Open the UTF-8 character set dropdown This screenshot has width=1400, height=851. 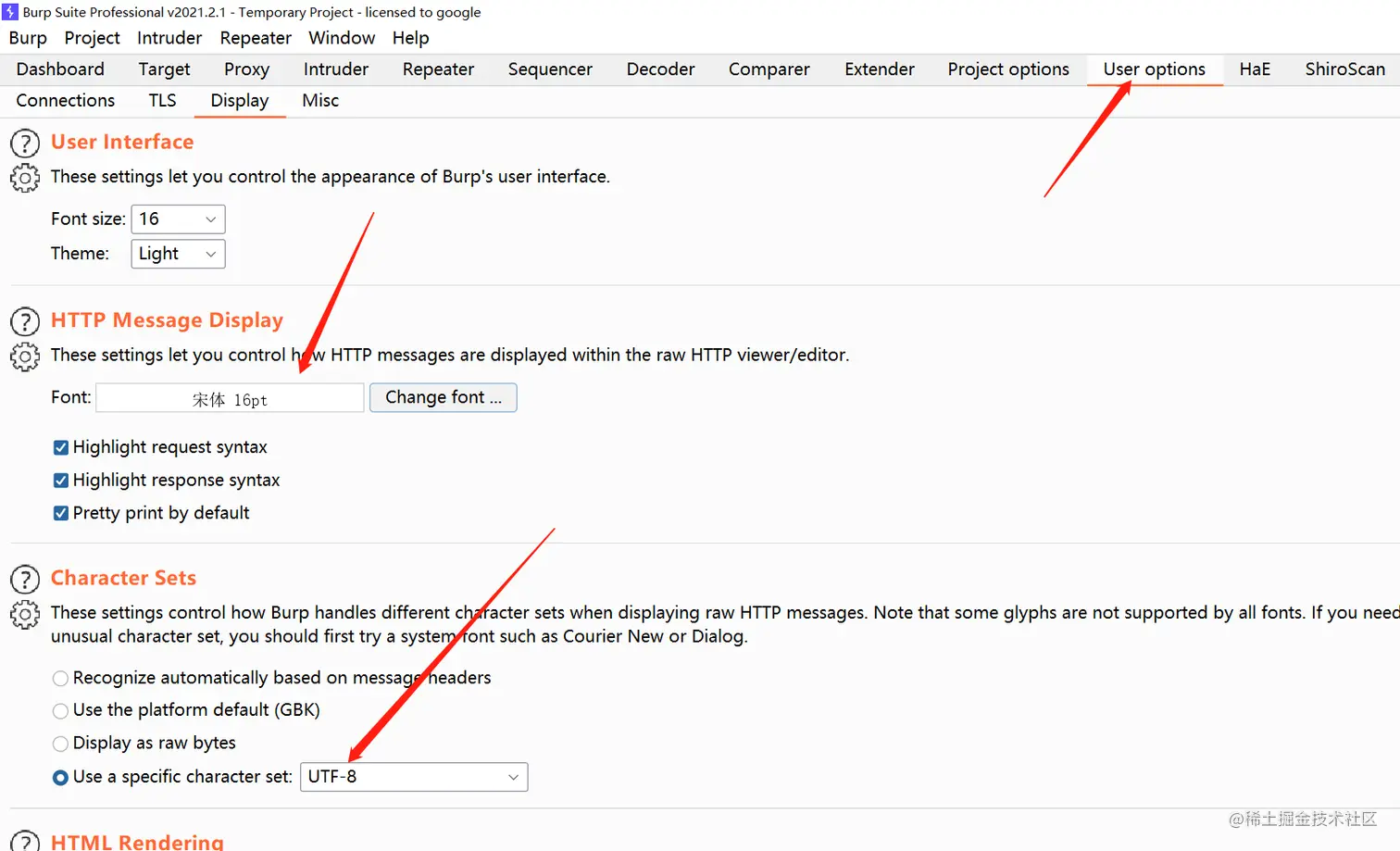414,777
